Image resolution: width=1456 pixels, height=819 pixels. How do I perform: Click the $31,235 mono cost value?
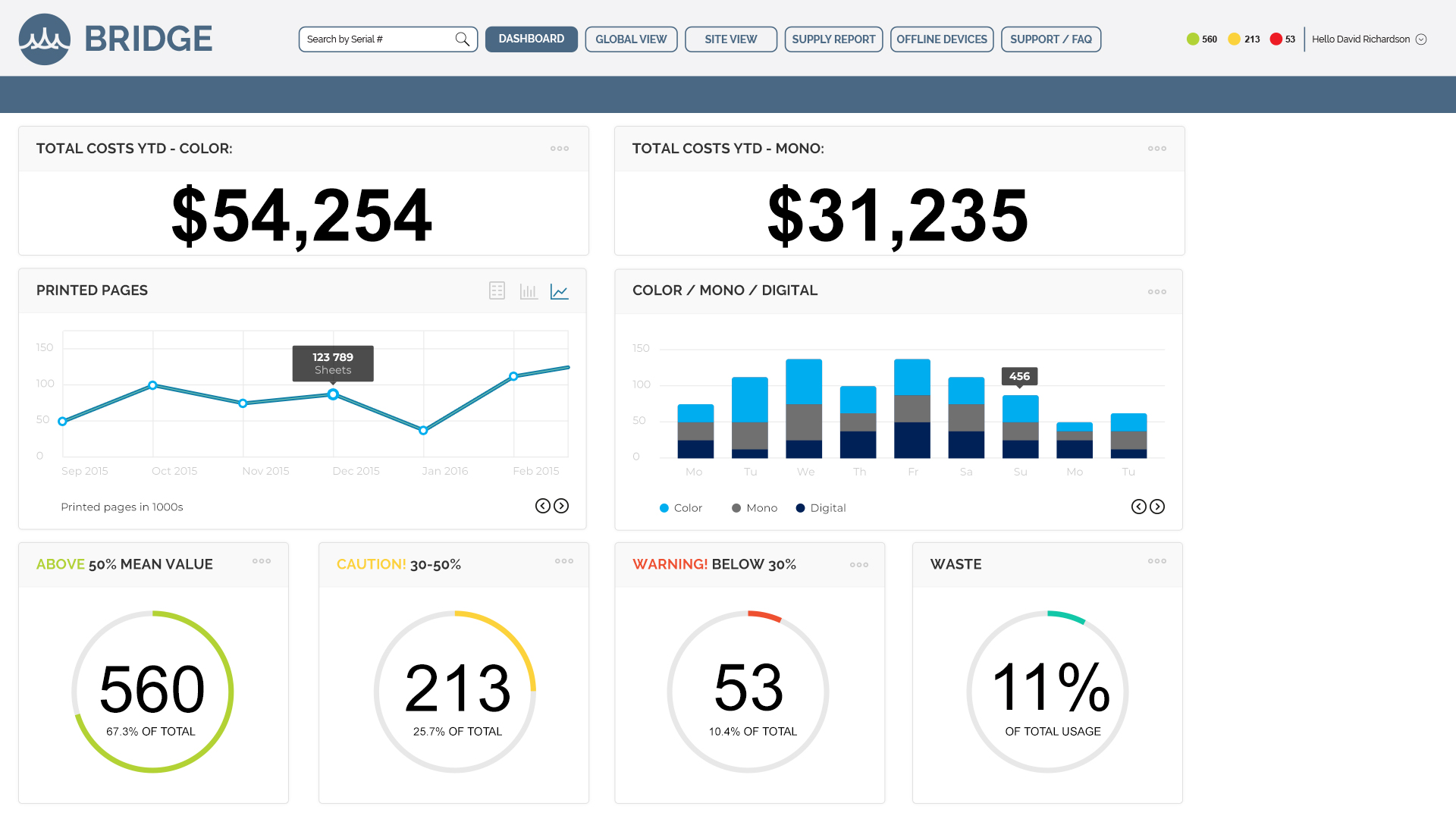898,216
